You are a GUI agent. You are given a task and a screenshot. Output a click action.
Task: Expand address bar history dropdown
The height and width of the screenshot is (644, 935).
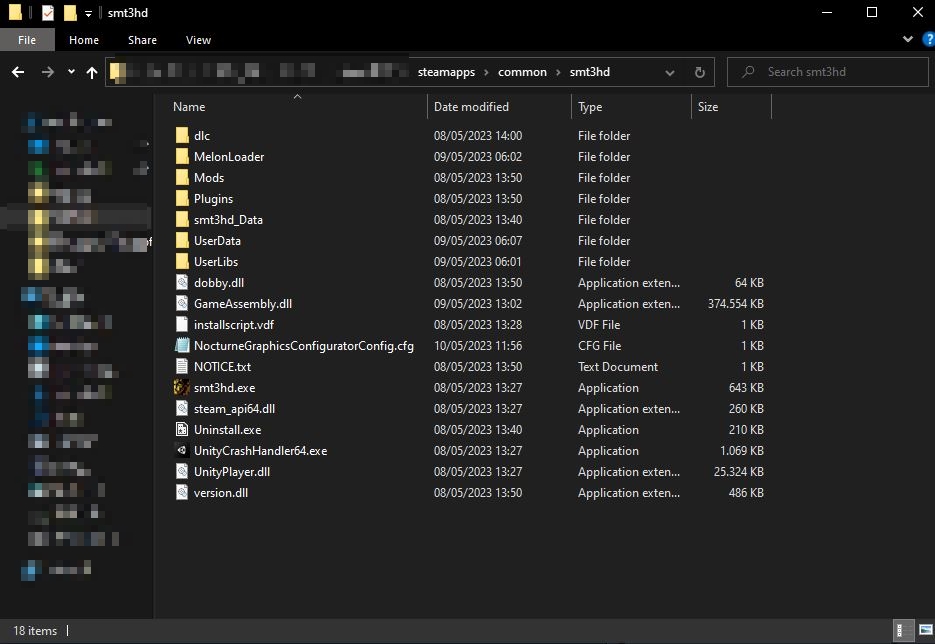tap(670, 72)
